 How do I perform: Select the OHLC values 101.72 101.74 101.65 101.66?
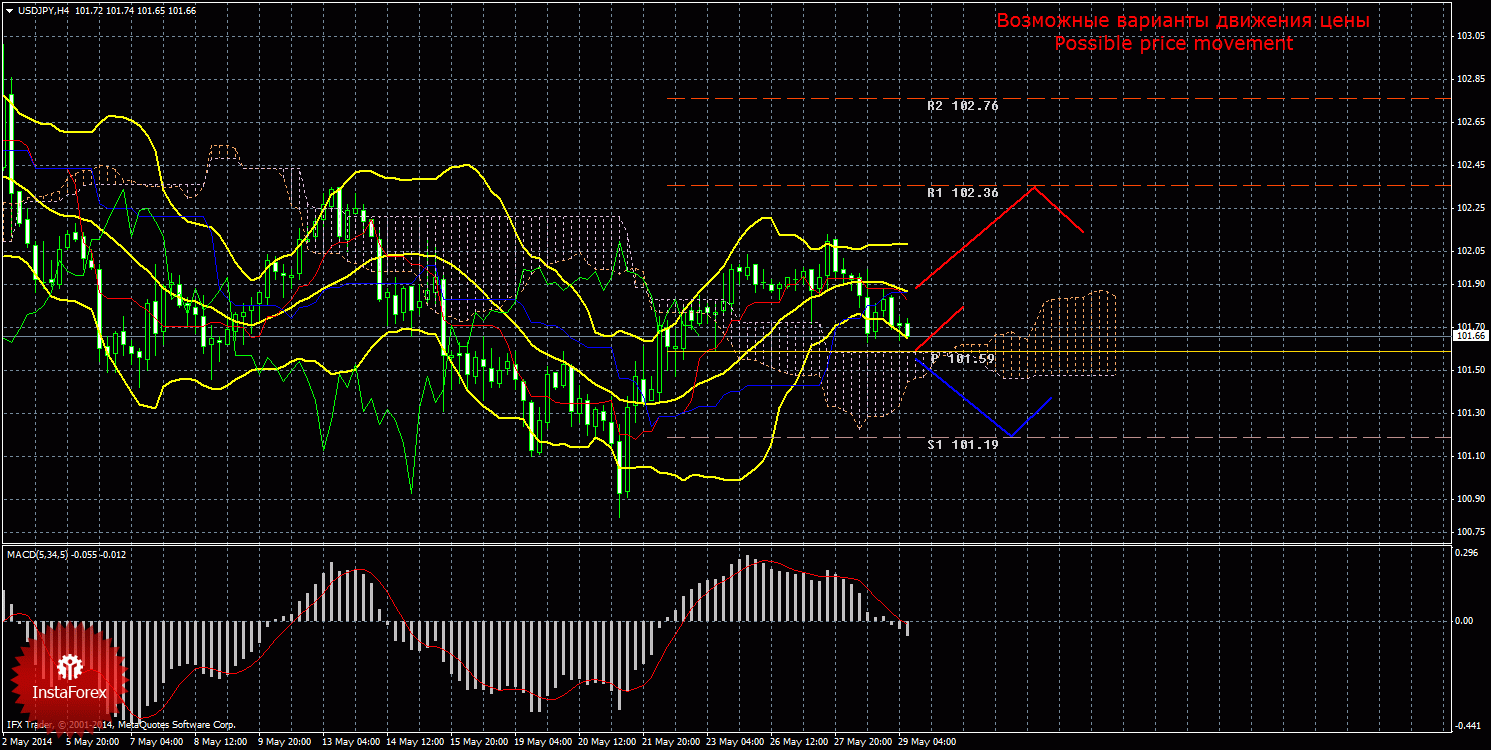pos(136,10)
